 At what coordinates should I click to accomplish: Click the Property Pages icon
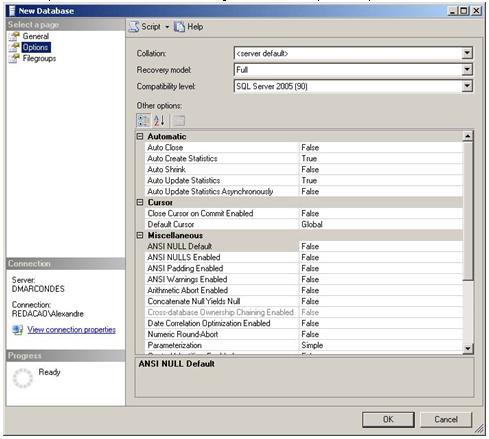point(179,120)
